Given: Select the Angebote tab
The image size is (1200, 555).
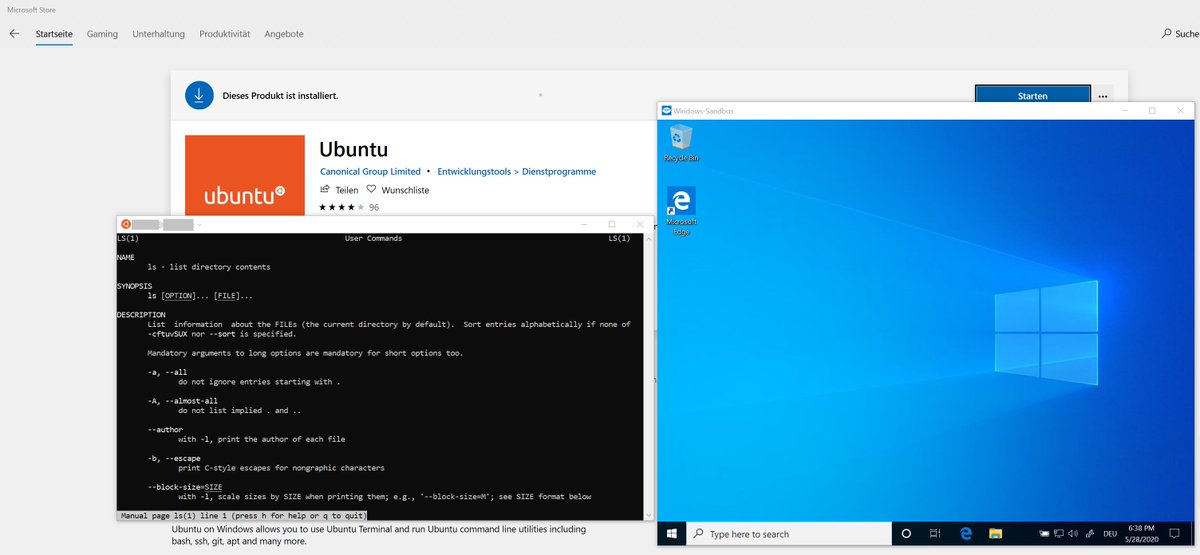Looking at the screenshot, I should pyautogui.click(x=283, y=33).
